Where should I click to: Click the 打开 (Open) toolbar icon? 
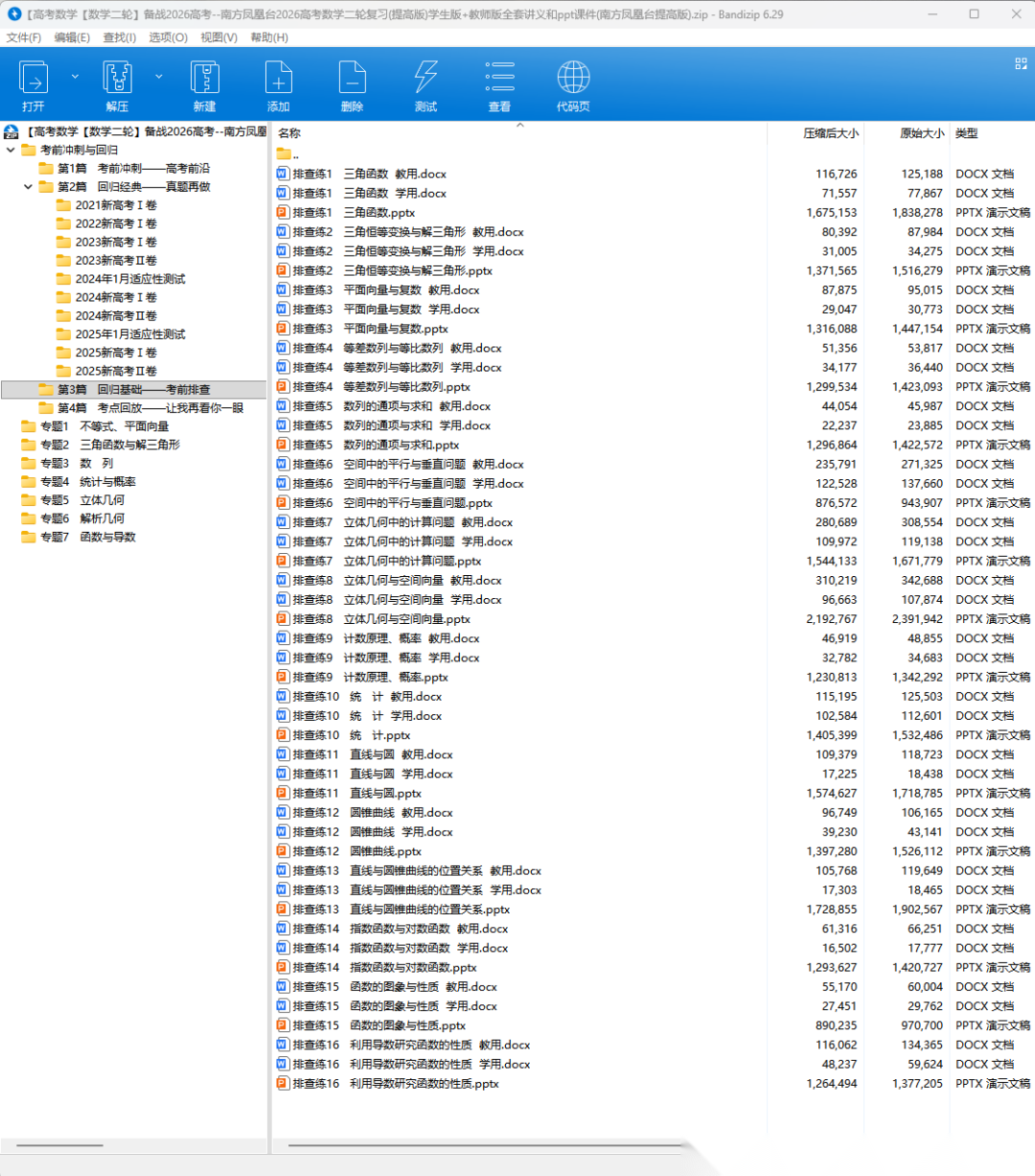[x=34, y=84]
